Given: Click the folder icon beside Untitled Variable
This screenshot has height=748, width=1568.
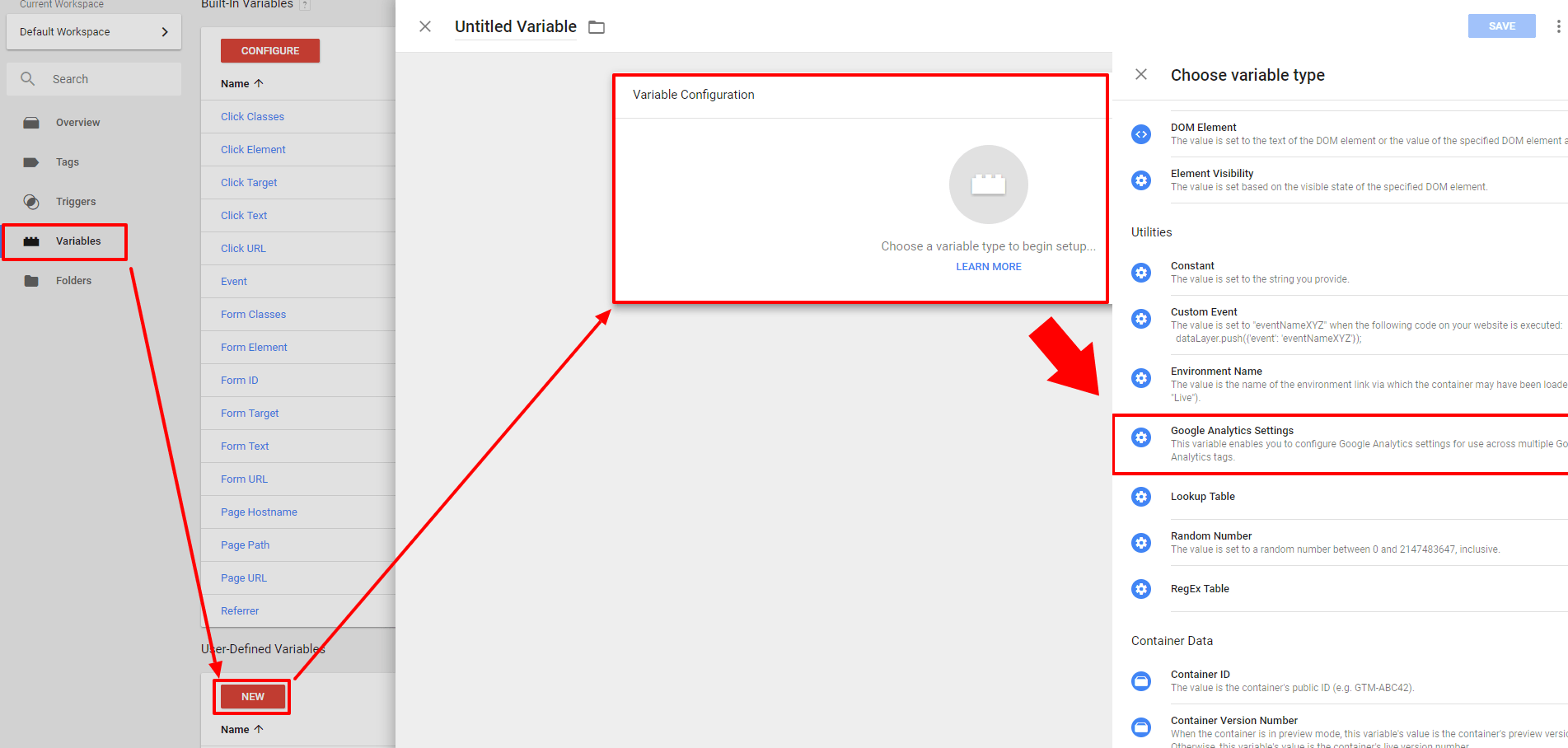Looking at the screenshot, I should pos(597,28).
